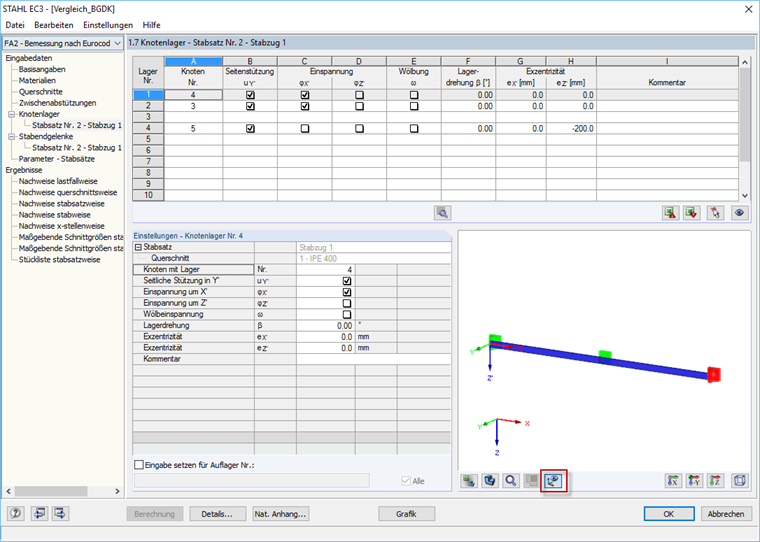Set view in Z direction
The image size is (760, 542).
click(x=715, y=481)
